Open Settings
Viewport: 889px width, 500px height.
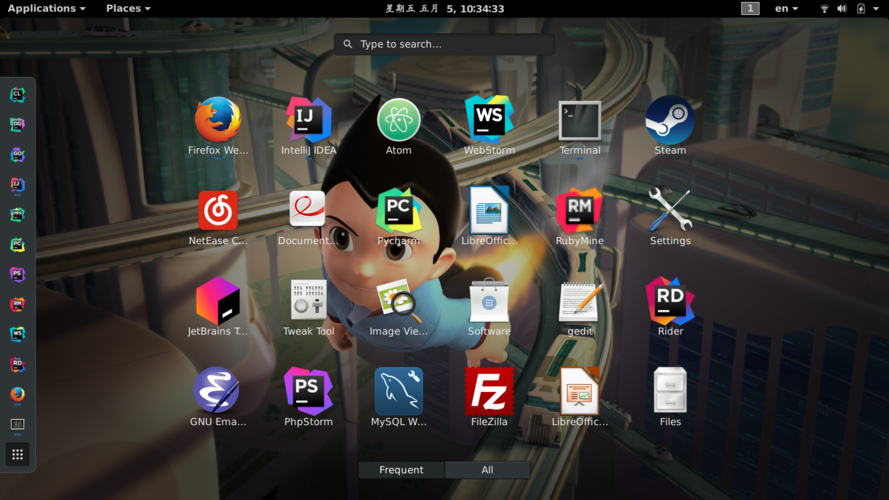coord(670,209)
